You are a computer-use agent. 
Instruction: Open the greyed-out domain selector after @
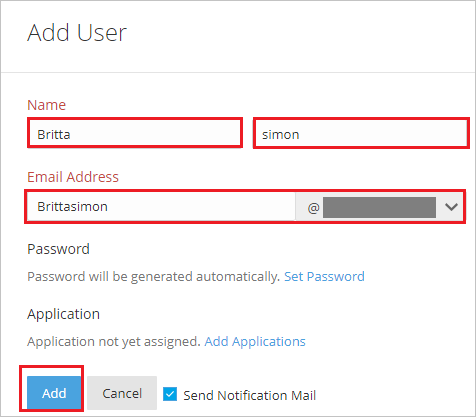[x=379, y=207]
